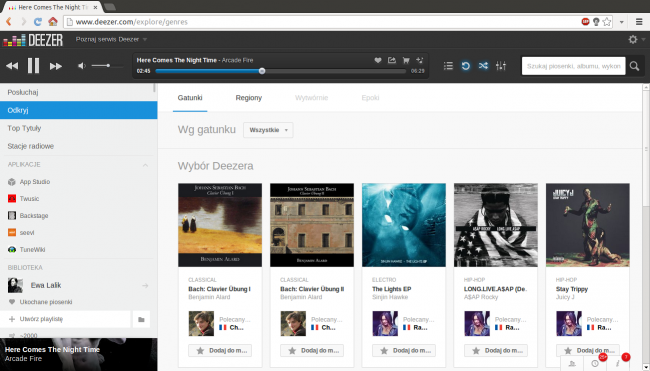The height and width of the screenshot is (371, 650).
Task: Open Stay Trippy album cover
Action: 588,225
